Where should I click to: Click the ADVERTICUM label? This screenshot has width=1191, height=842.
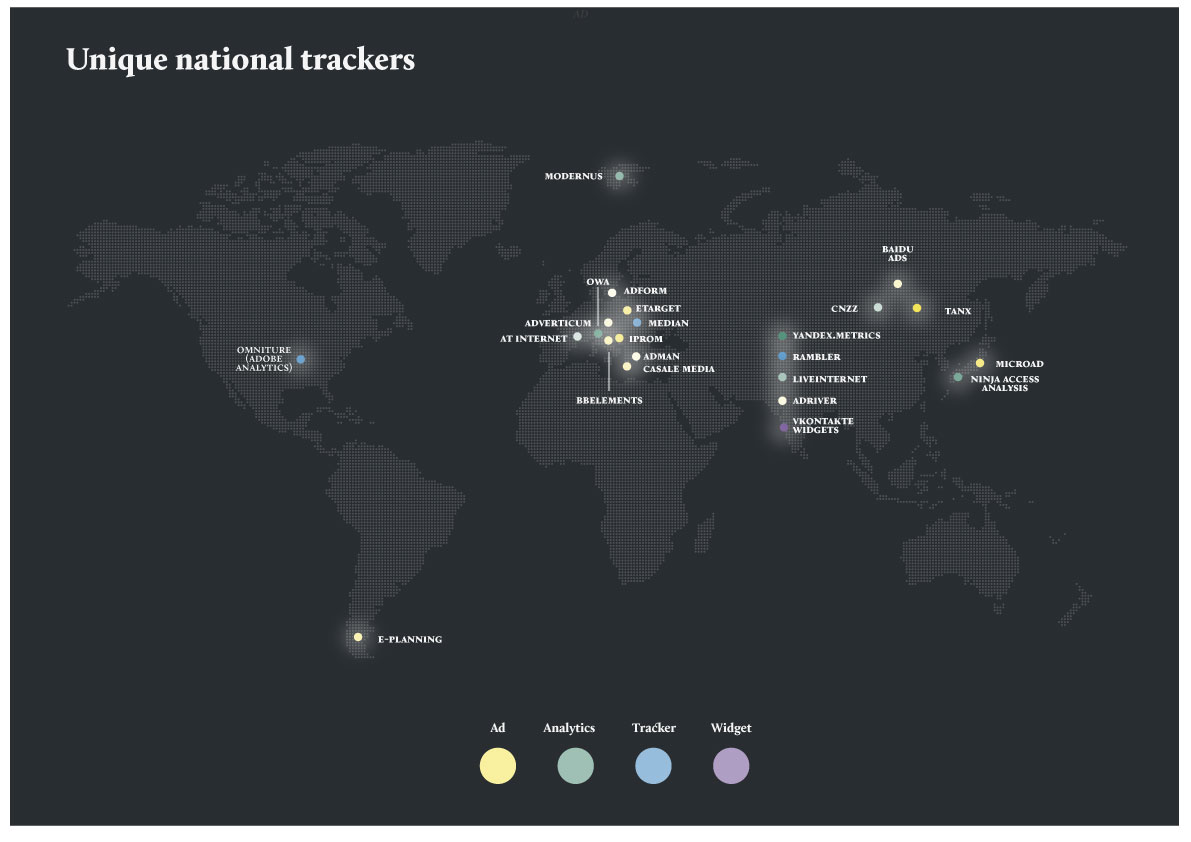[x=558, y=323]
